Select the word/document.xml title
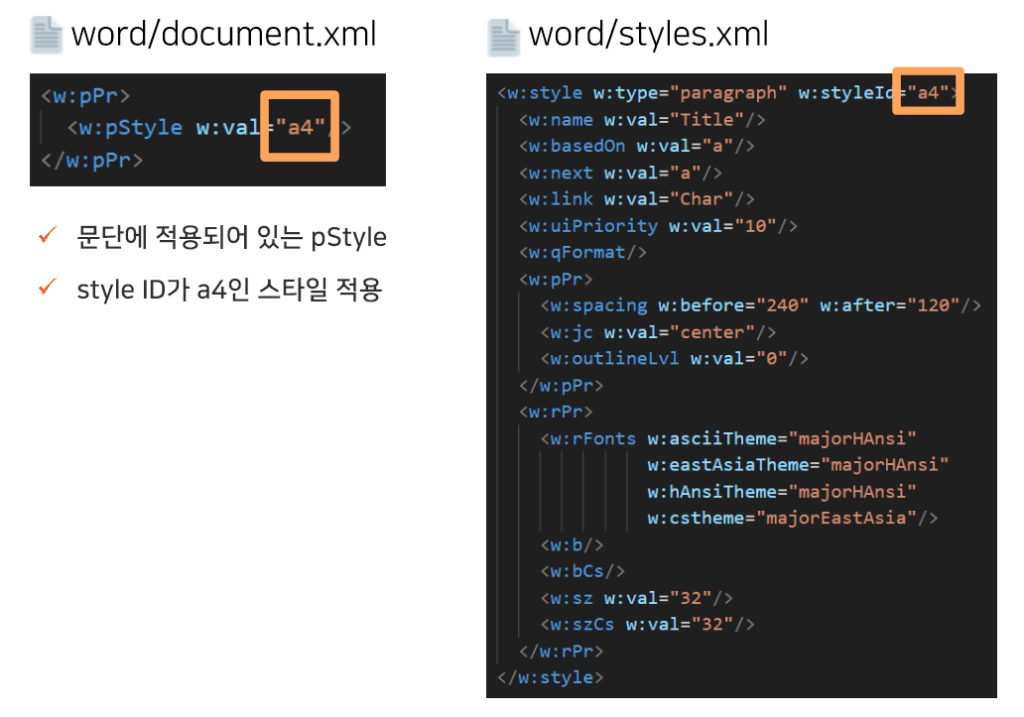Image resolution: width=1024 pixels, height=717 pixels. pos(223,34)
